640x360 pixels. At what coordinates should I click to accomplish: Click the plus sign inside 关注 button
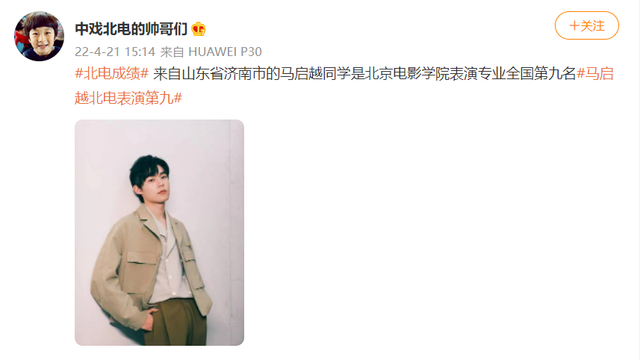(x=574, y=26)
